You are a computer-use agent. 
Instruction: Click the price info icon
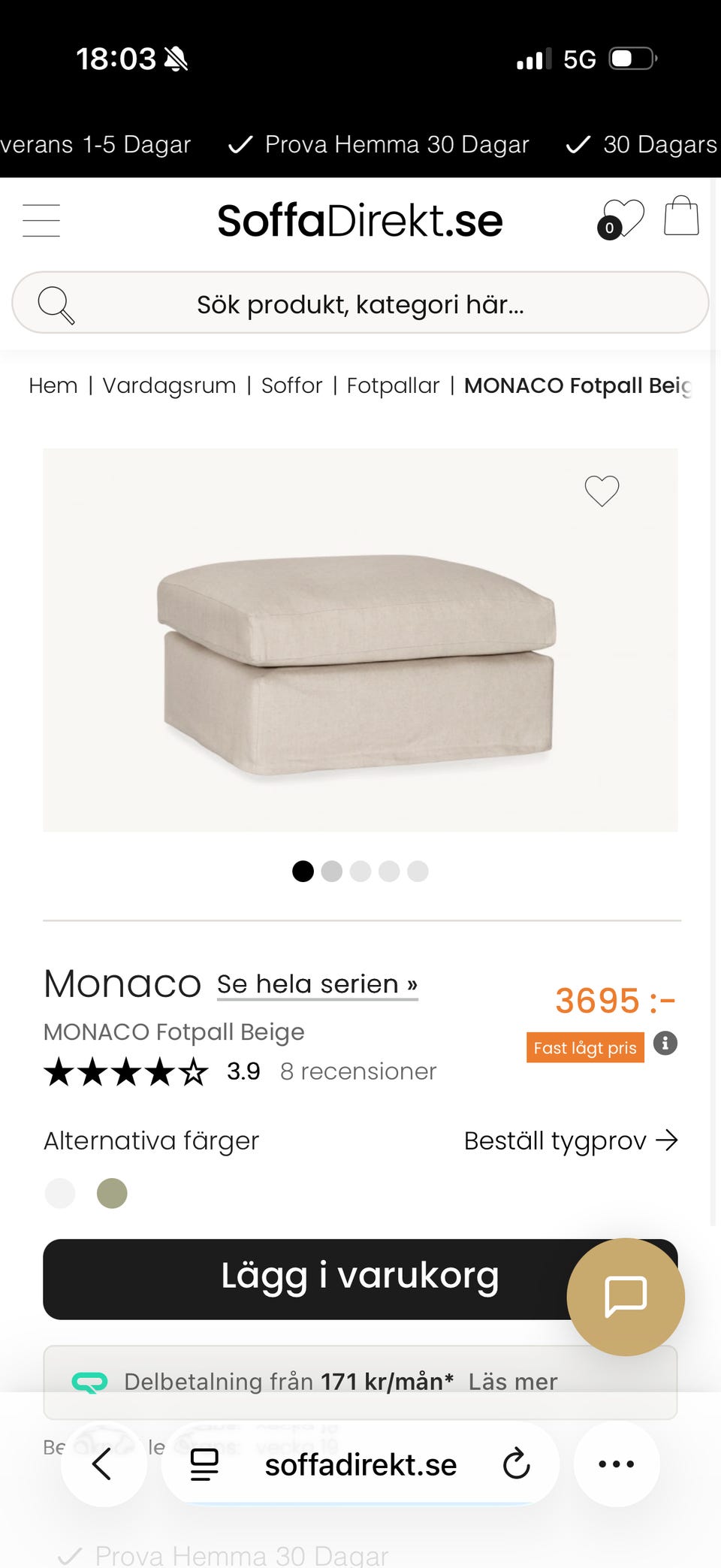665,1044
